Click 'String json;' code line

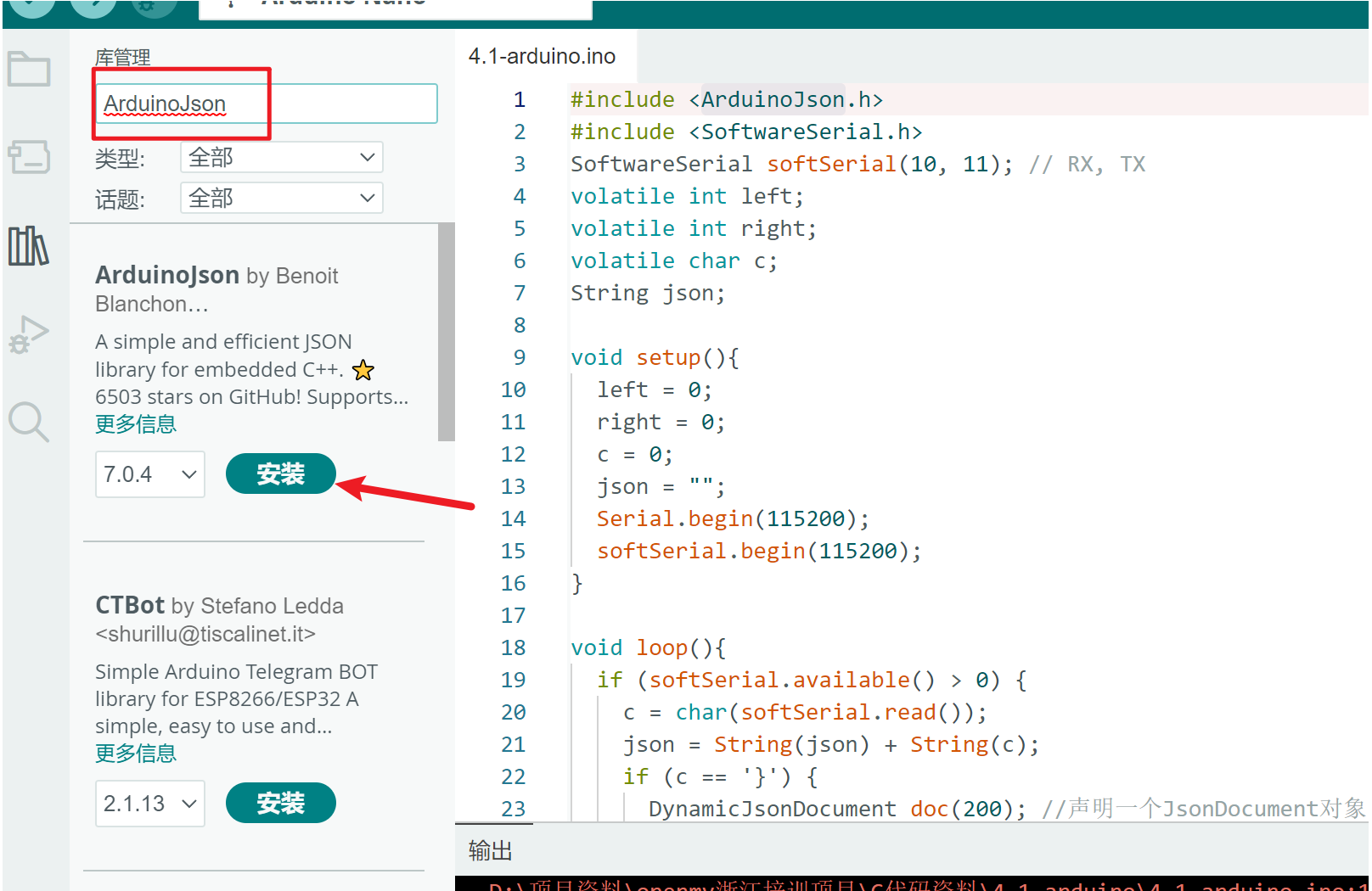coord(649,293)
